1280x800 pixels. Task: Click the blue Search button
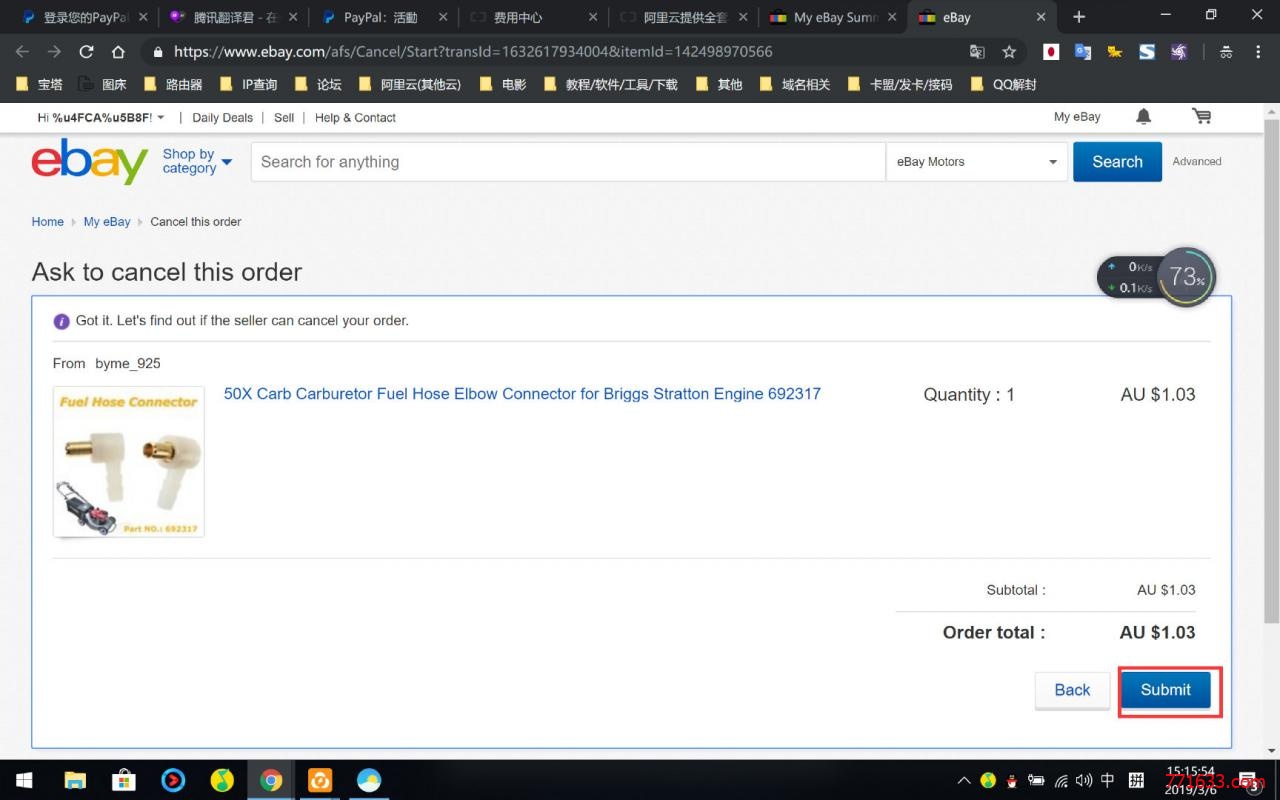tap(1117, 162)
